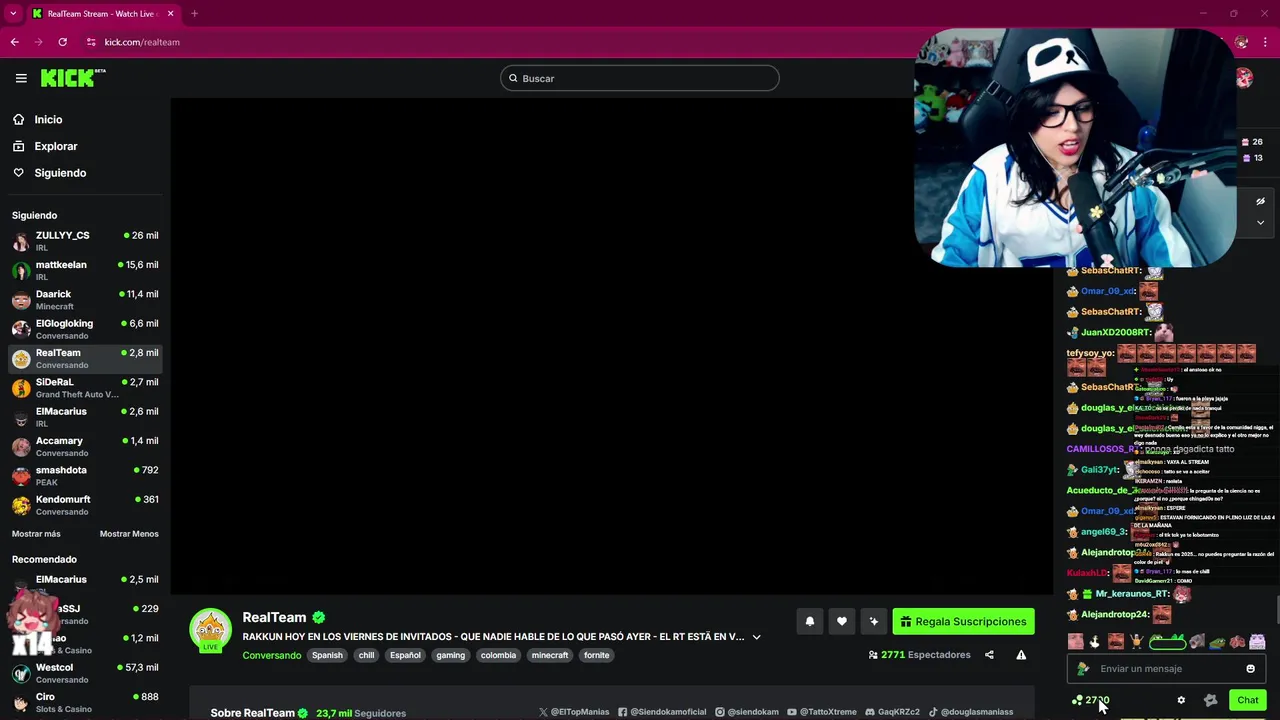
Task: Open @siendokam Instagram link
Action: tap(746, 712)
